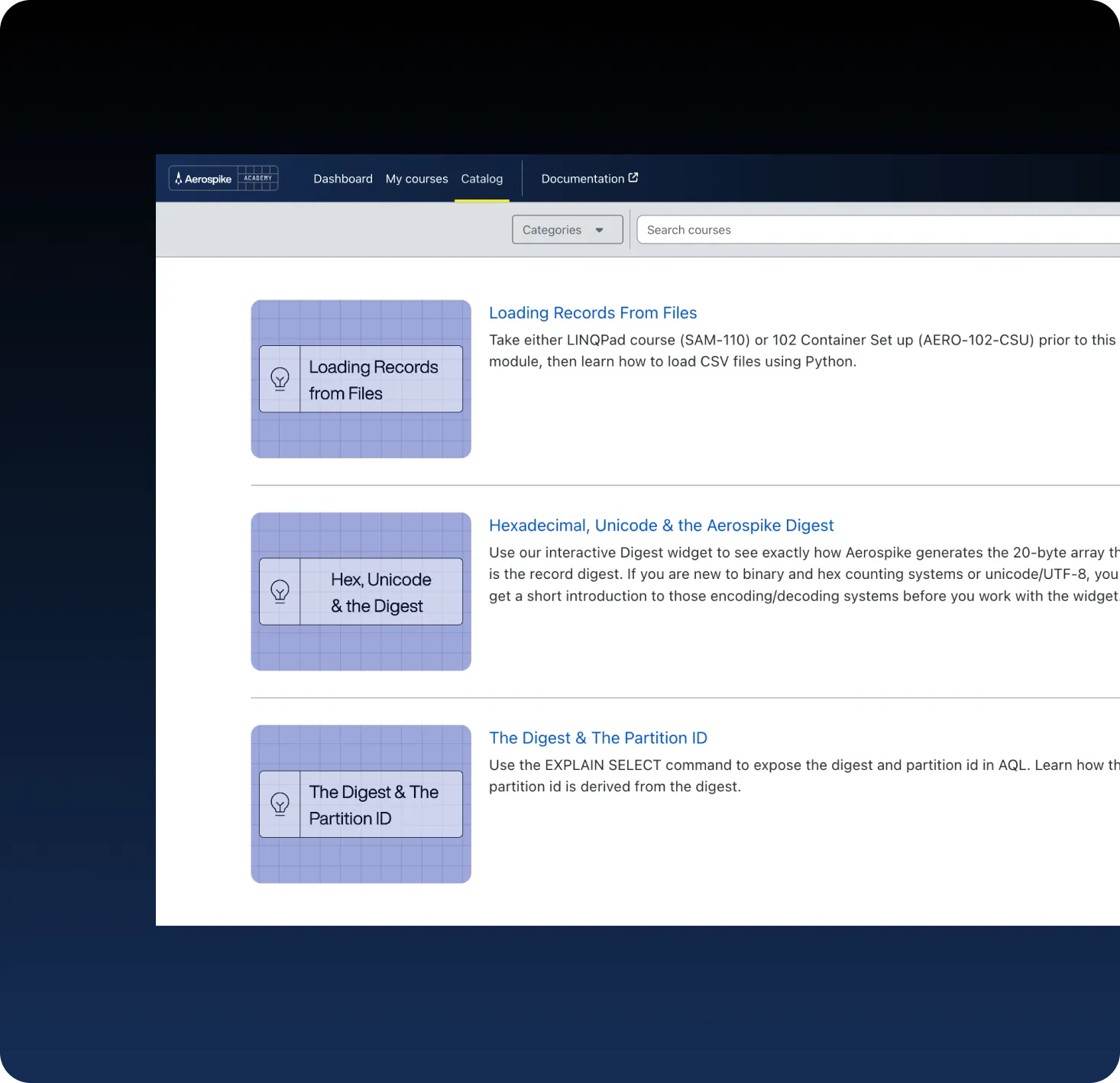The image size is (1120, 1083).
Task: Open Hexadecimal, Unicode & the Aerospike Digest link
Action: click(x=661, y=525)
